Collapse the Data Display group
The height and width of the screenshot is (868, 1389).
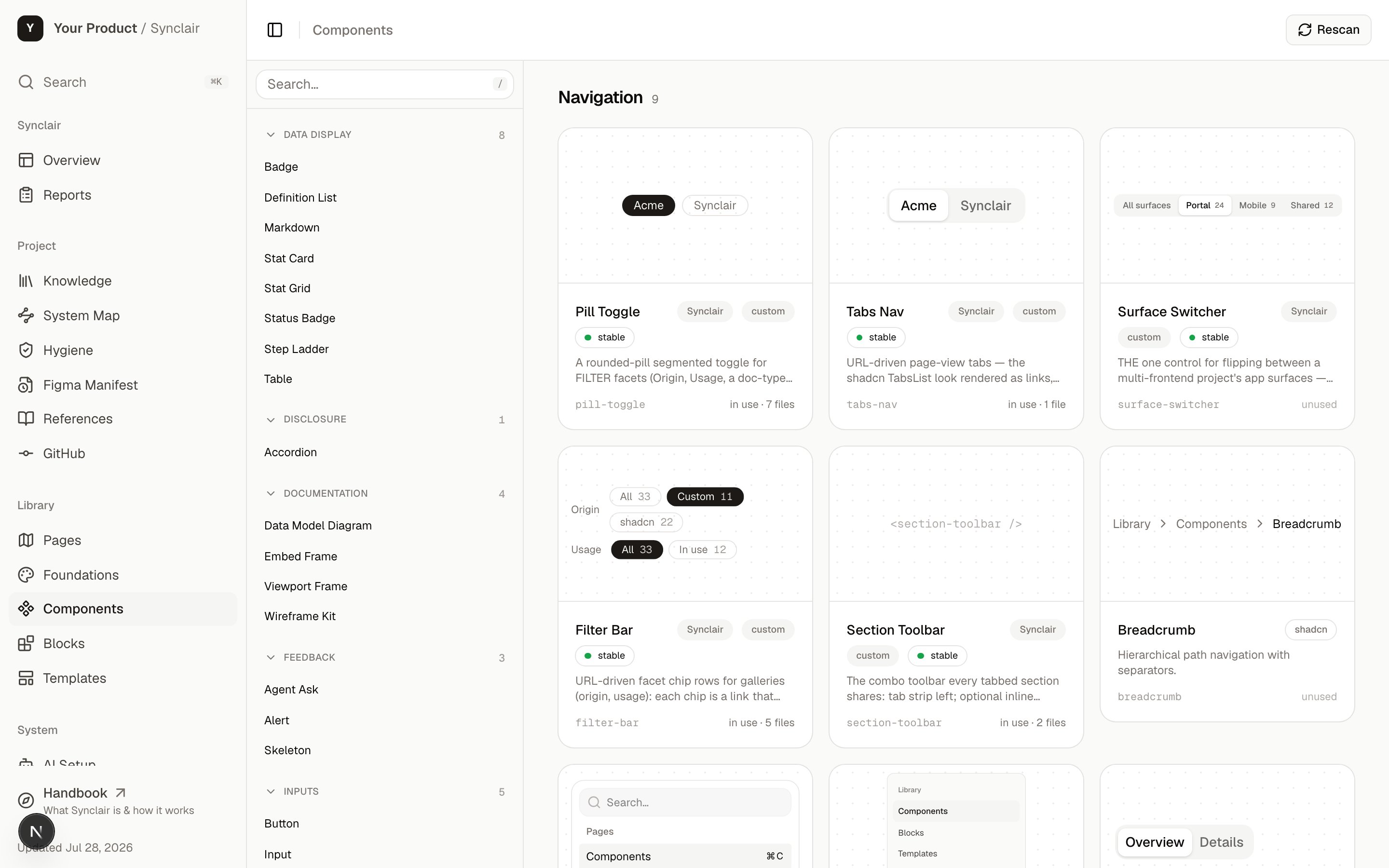point(384,135)
